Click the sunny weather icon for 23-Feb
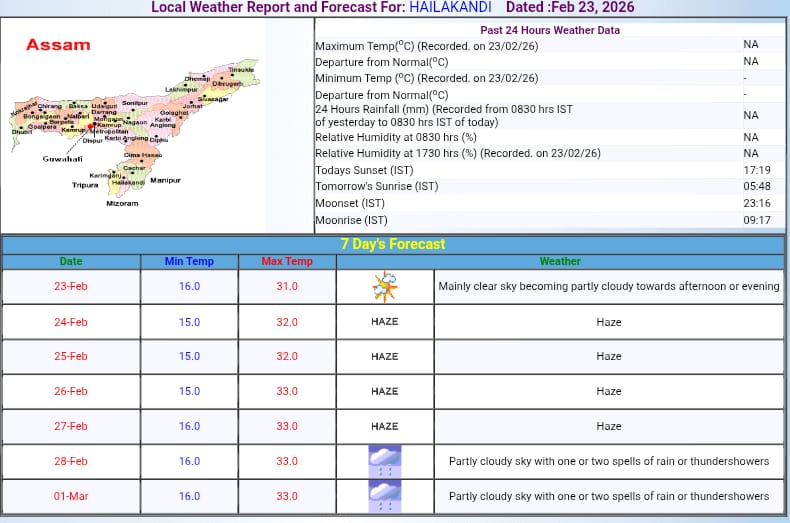Image resolution: width=790 pixels, height=523 pixels. pos(385,287)
